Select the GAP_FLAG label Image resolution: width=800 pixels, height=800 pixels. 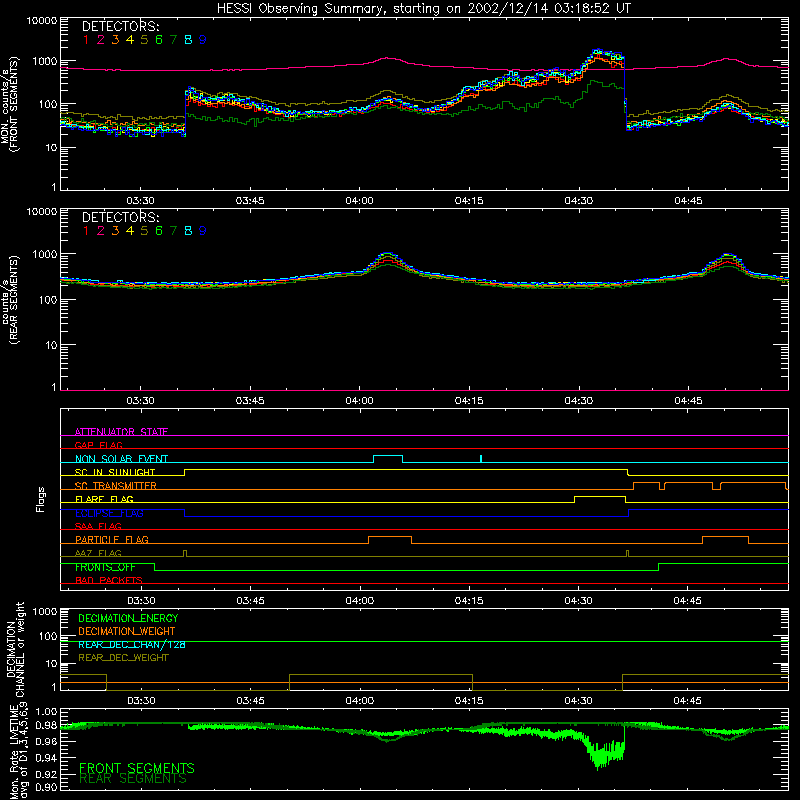98,445
